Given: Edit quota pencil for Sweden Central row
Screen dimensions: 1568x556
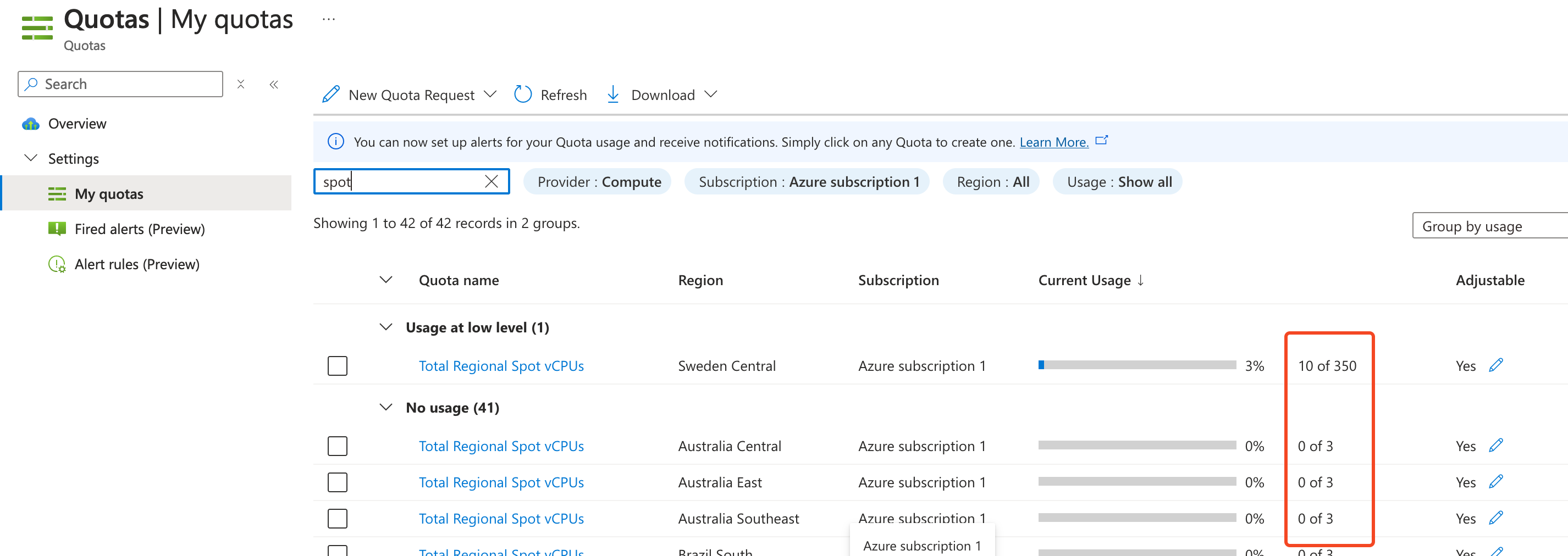Looking at the screenshot, I should click(x=1496, y=365).
